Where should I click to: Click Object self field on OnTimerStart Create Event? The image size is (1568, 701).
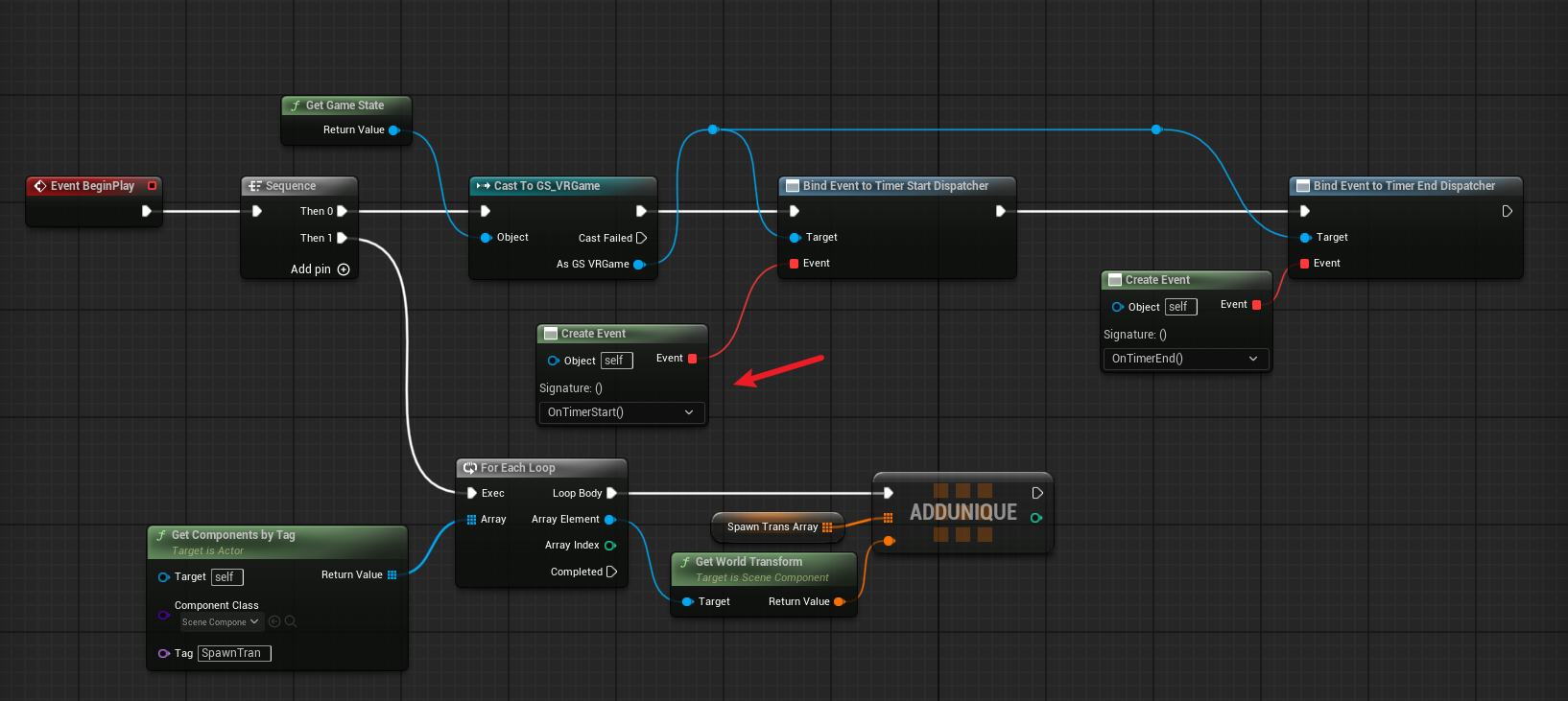point(616,361)
